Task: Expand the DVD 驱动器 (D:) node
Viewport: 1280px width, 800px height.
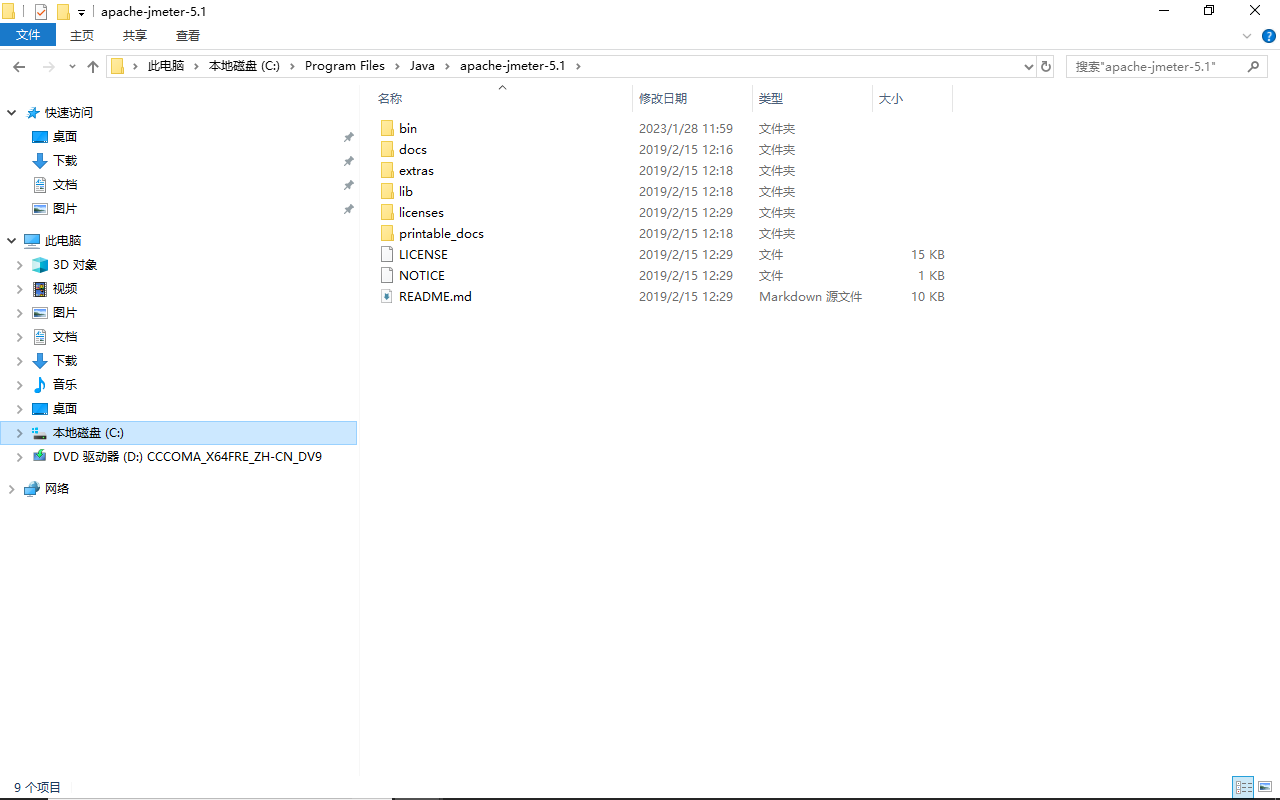Action: (x=19, y=457)
